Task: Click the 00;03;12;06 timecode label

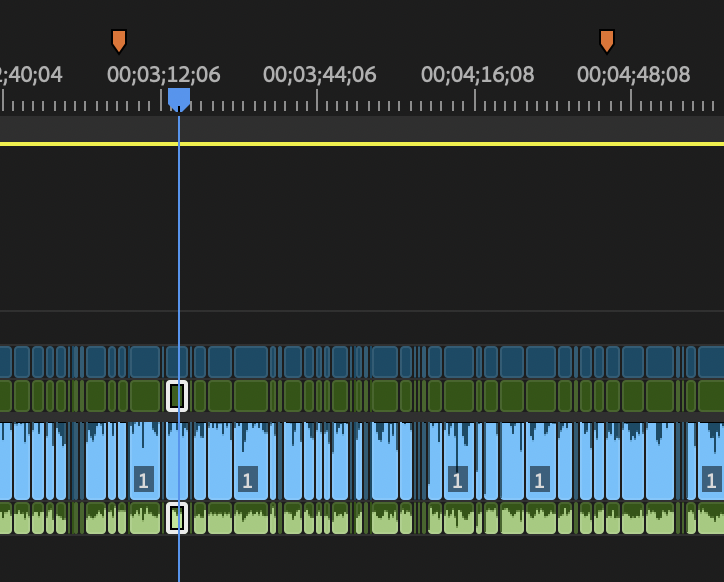Action: click(x=163, y=75)
